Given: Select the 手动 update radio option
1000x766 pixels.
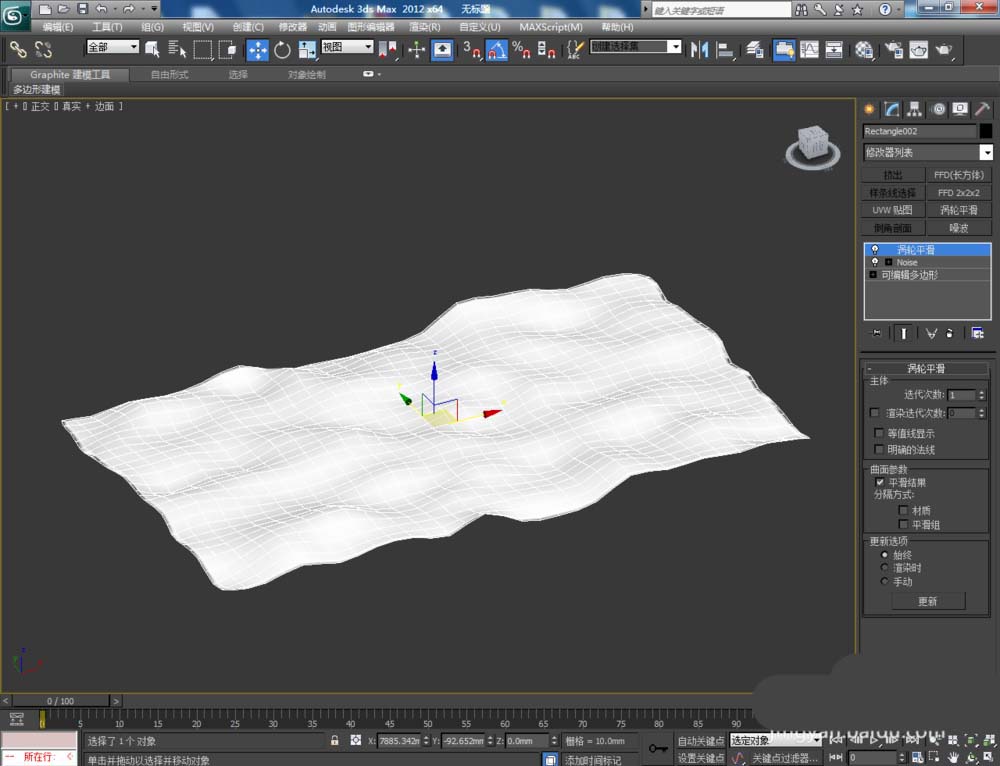Looking at the screenshot, I should pos(884,581).
